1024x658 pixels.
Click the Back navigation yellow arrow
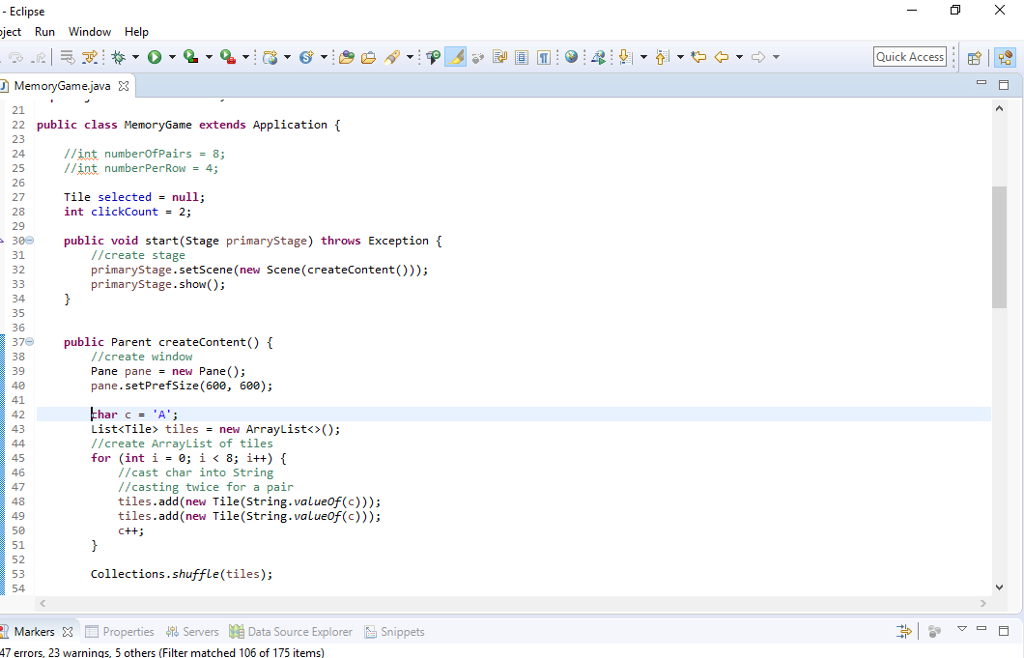tap(722, 57)
